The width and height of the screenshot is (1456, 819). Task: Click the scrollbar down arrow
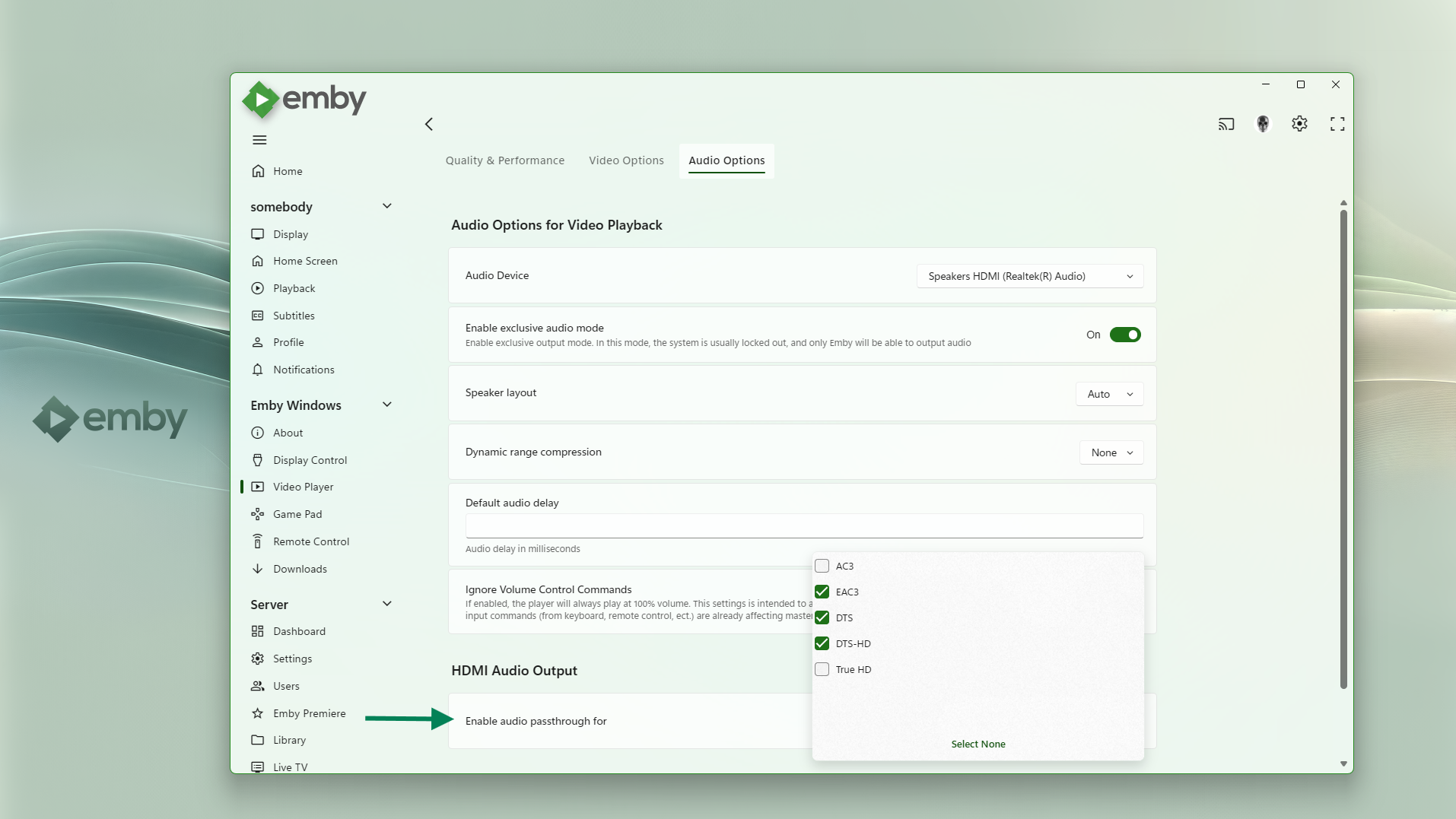pyautogui.click(x=1343, y=763)
